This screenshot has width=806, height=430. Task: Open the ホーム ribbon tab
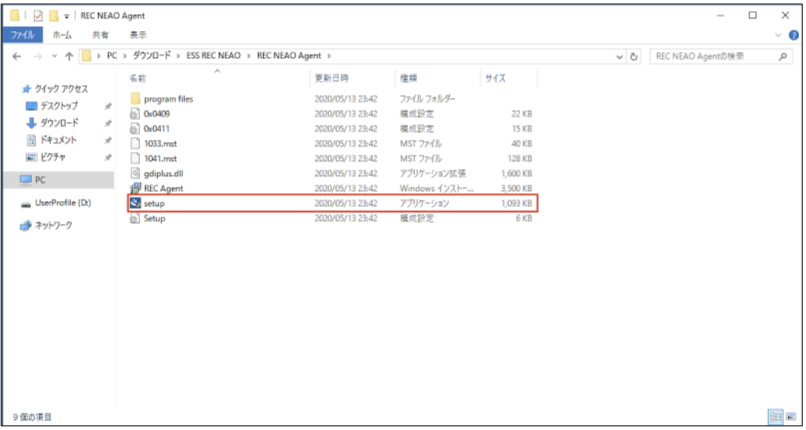(x=63, y=35)
